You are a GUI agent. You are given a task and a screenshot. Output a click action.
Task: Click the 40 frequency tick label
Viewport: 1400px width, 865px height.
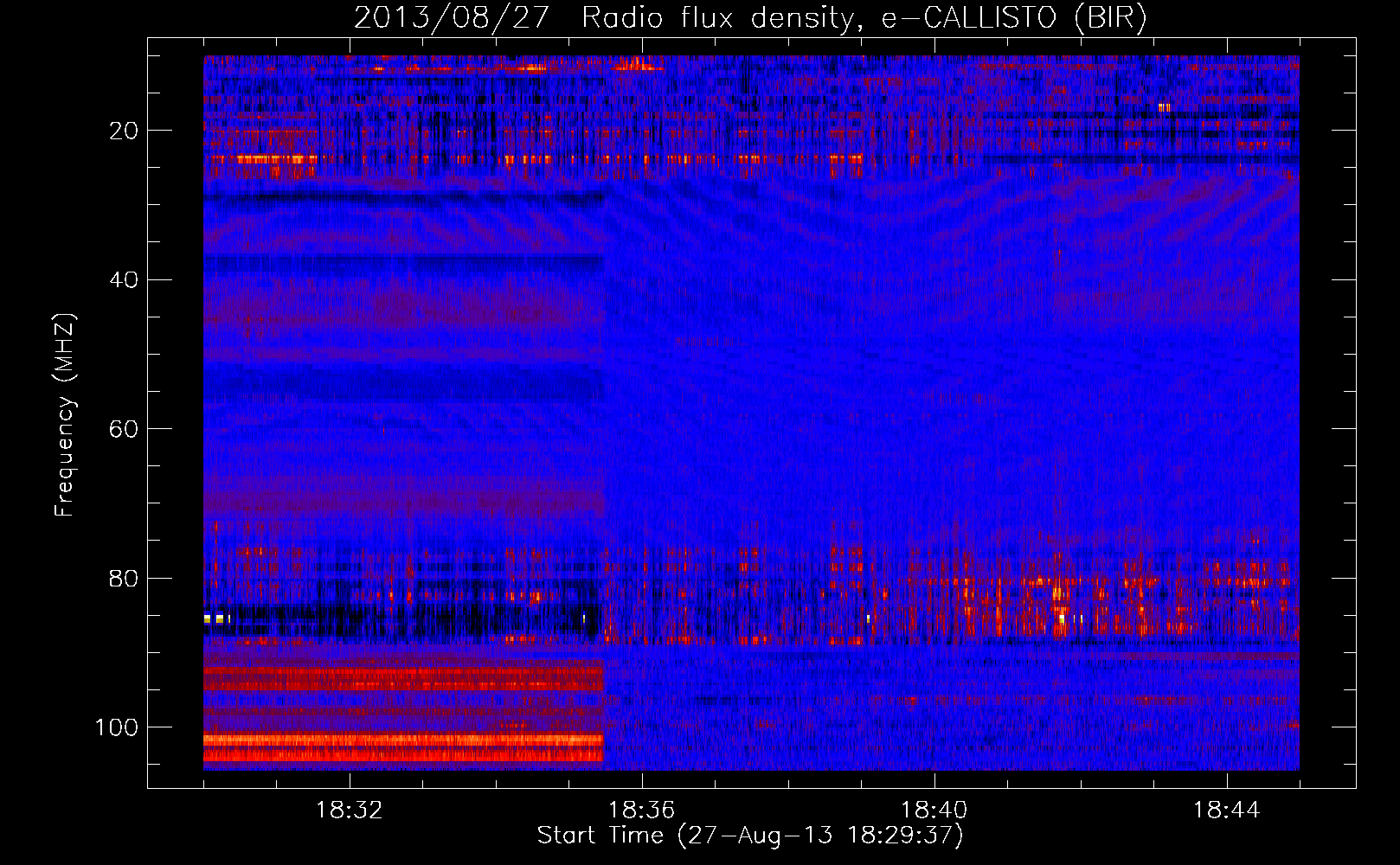coord(125,279)
